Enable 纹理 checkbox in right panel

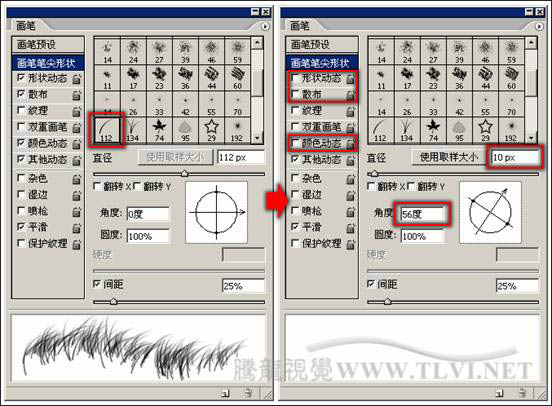tap(295, 110)
